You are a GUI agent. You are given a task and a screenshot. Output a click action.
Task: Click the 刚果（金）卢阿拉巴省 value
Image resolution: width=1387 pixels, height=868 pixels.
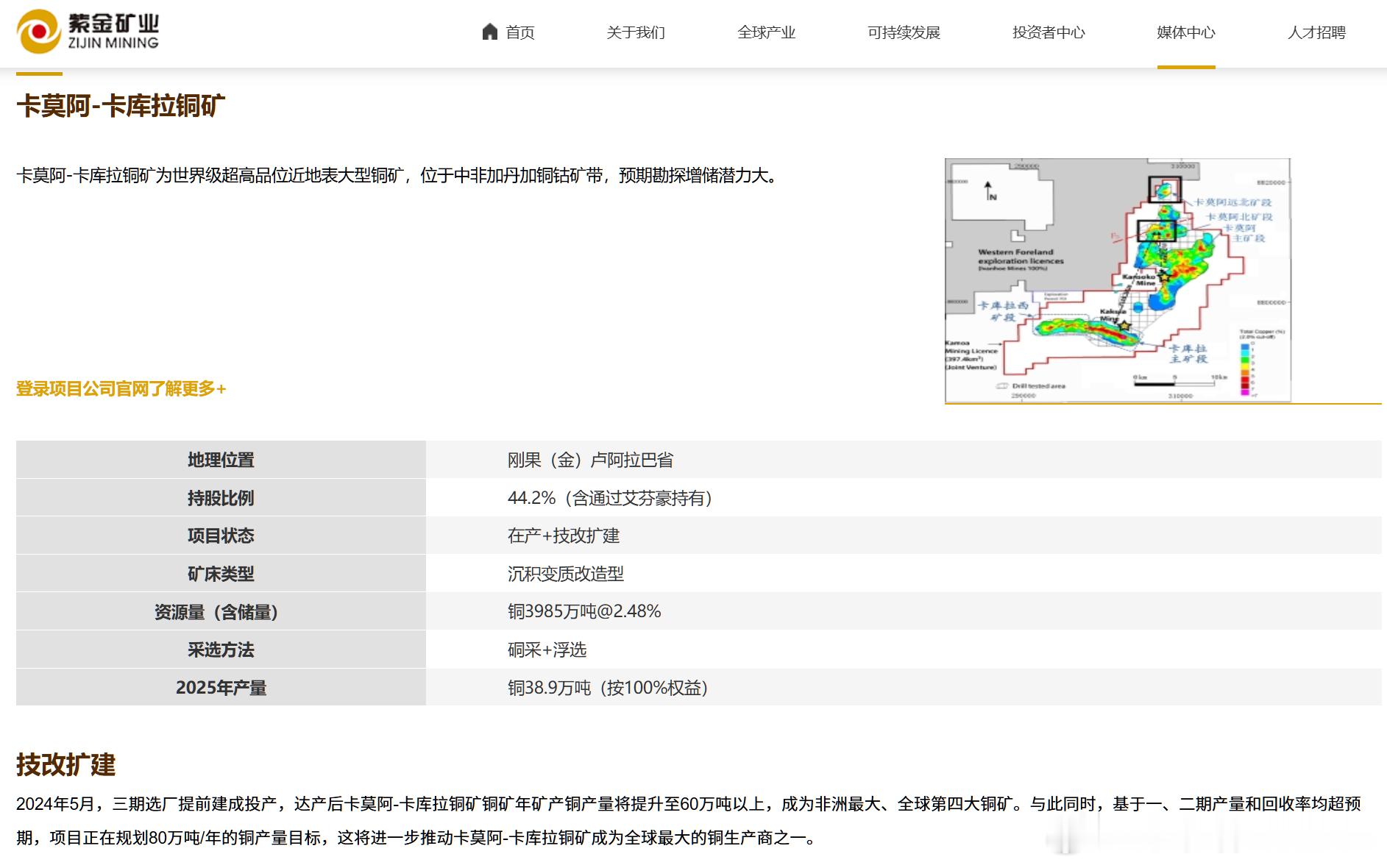click(x=590, y=460)
